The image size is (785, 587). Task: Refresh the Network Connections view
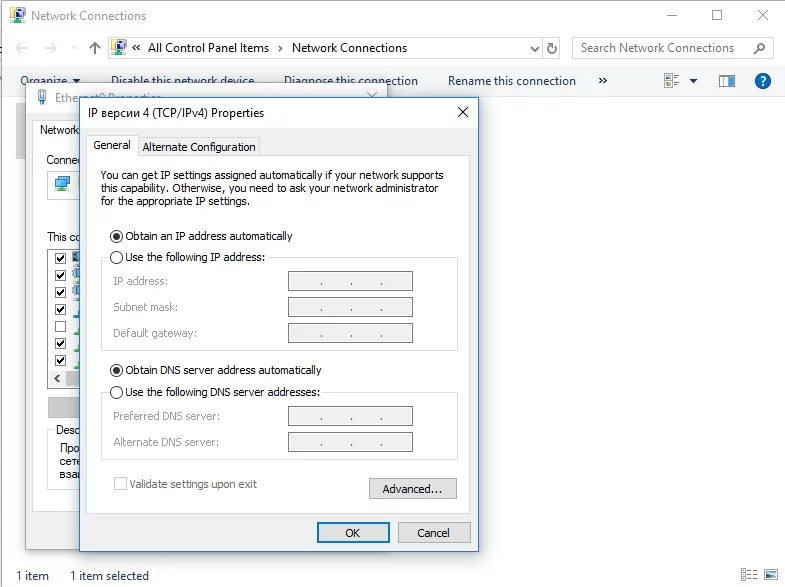pos(552,49)
